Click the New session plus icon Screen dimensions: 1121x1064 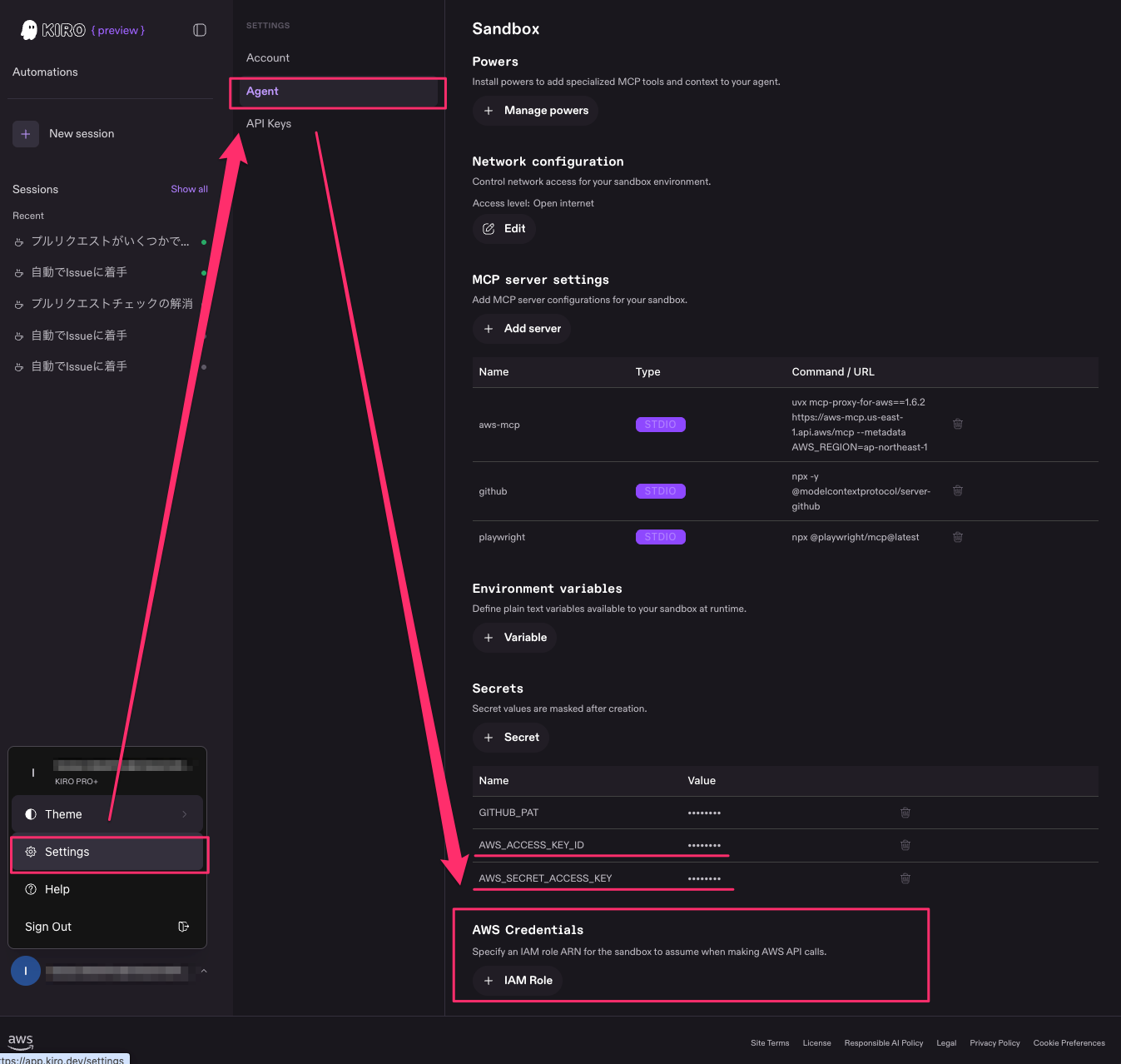click(x=26, y=134)
